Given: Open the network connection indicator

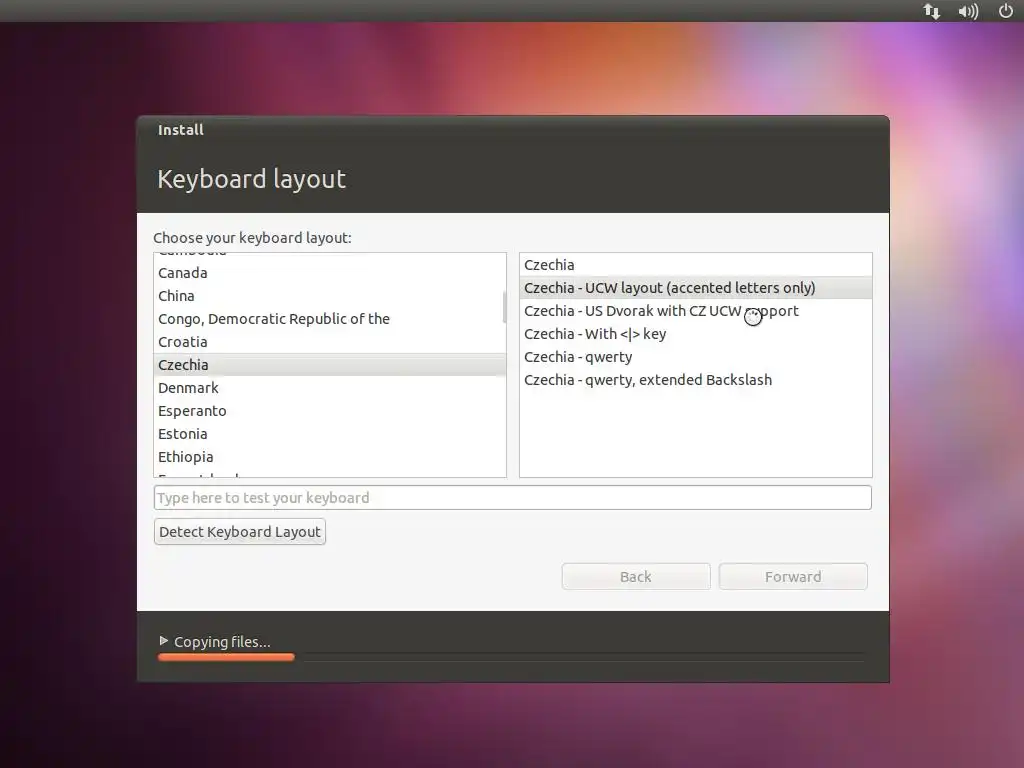Looking at the screenshot, I should coord(931,11).
